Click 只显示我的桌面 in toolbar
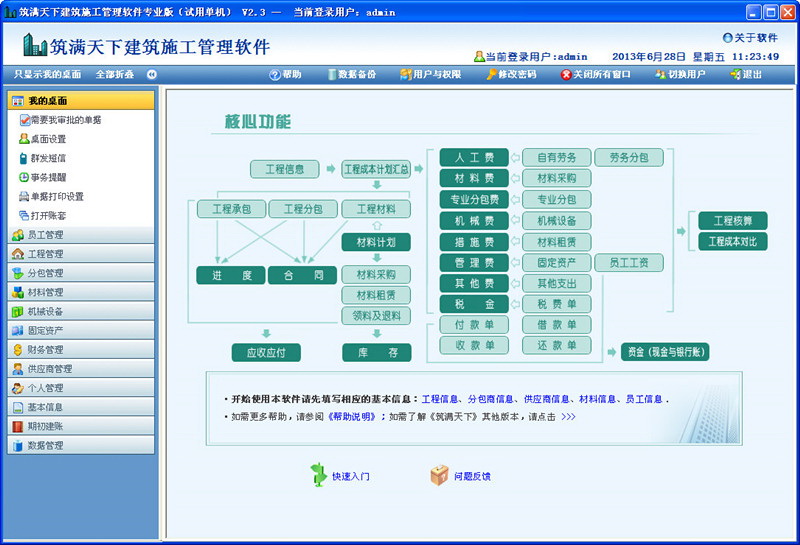This screenshot has width=800, height=545. [47, 75]
